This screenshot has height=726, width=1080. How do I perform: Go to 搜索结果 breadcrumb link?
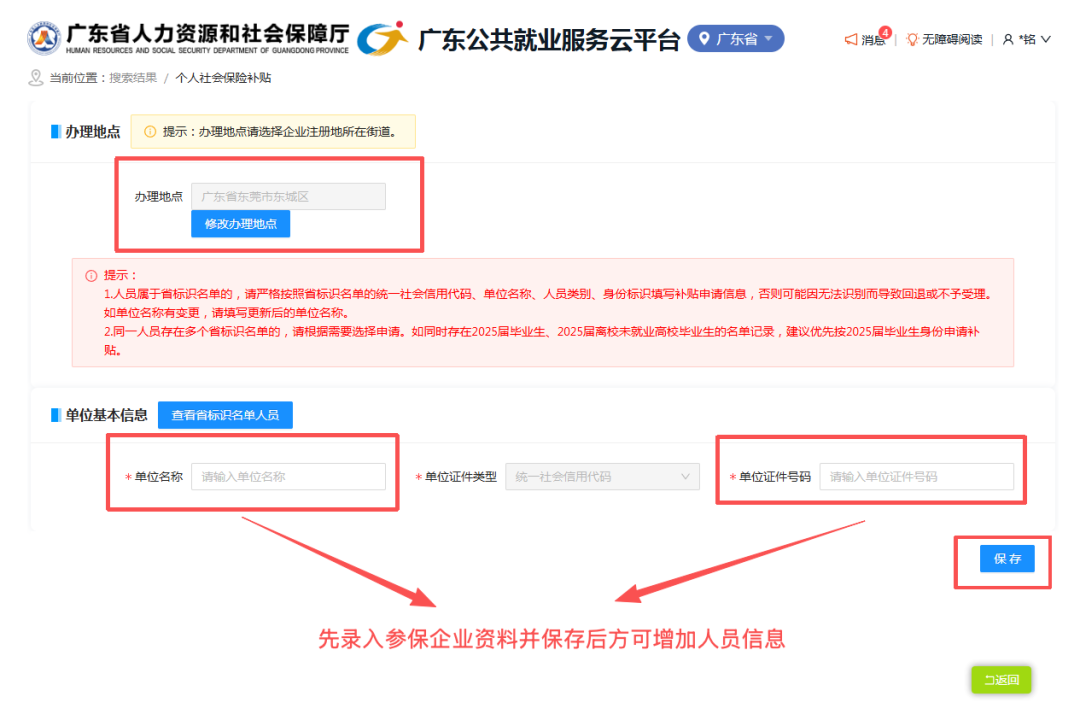click(x=133, y=78)
